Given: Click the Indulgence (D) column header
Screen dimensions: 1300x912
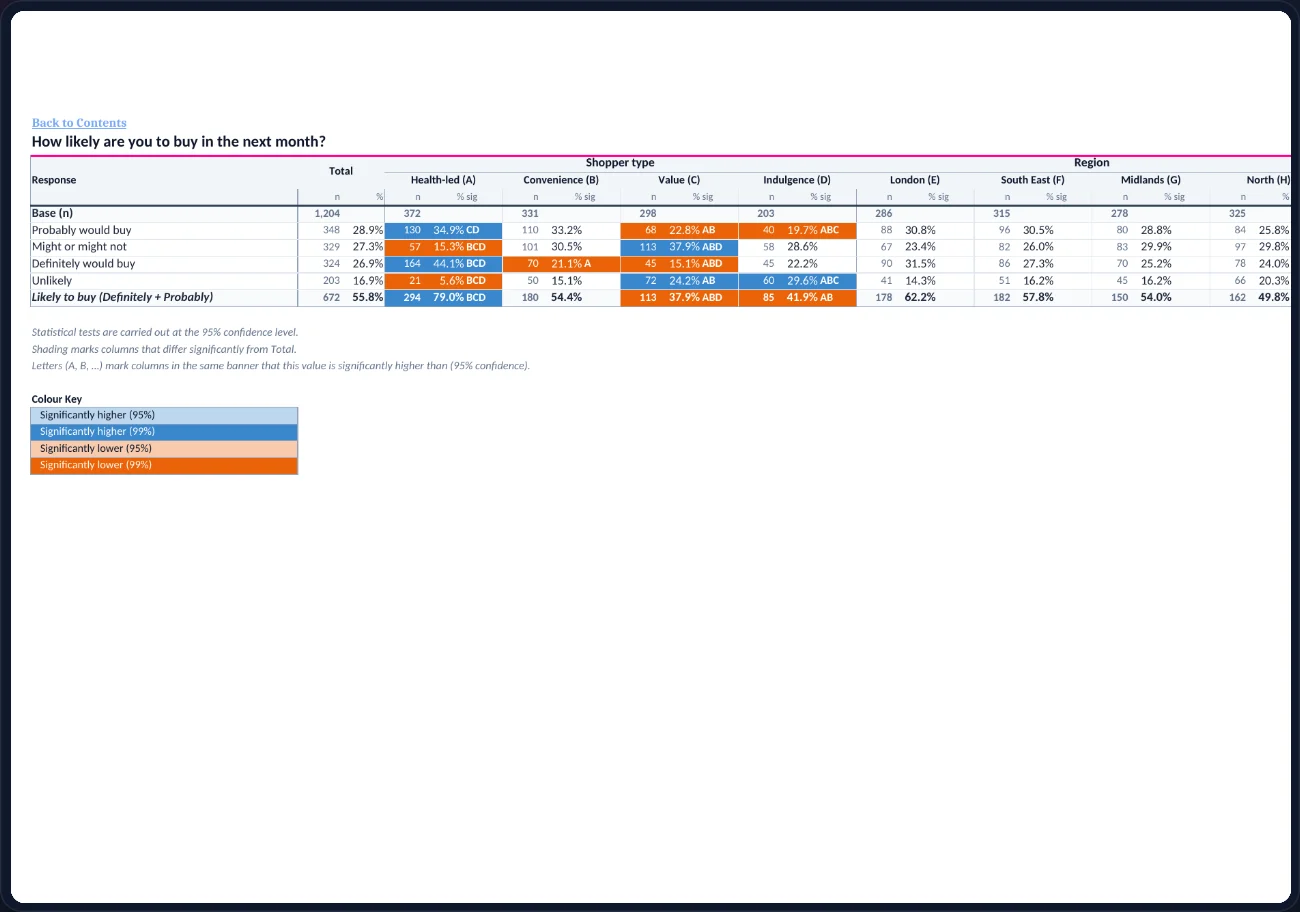Looking at the screenshot, I should (797, 180).
